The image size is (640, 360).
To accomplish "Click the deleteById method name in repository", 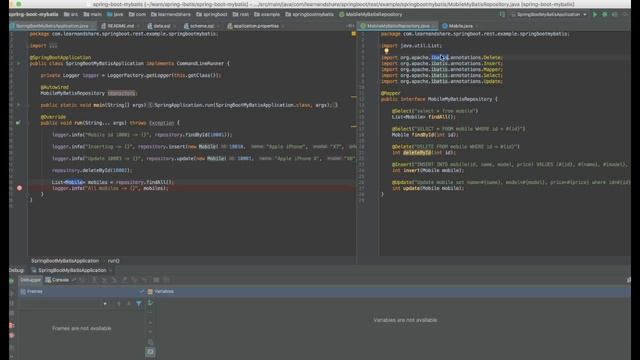I will click(417, 153).
